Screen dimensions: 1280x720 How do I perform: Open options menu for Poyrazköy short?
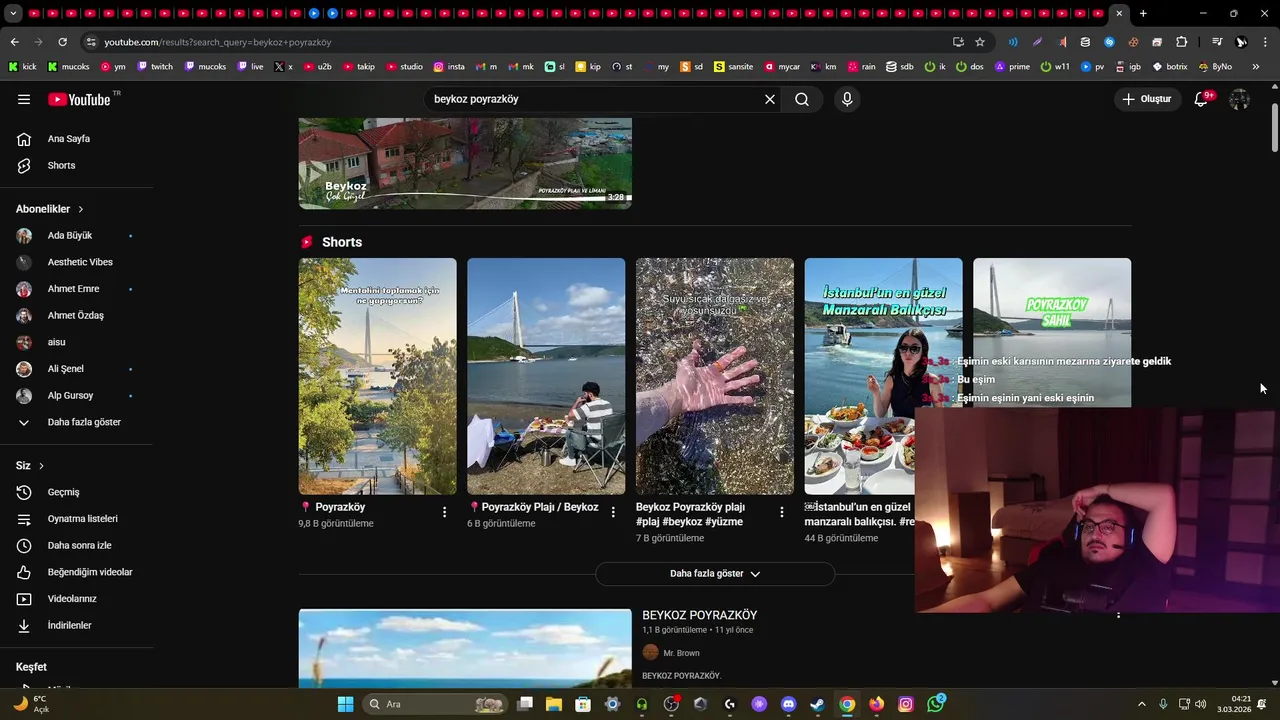[x=445, y=512]
